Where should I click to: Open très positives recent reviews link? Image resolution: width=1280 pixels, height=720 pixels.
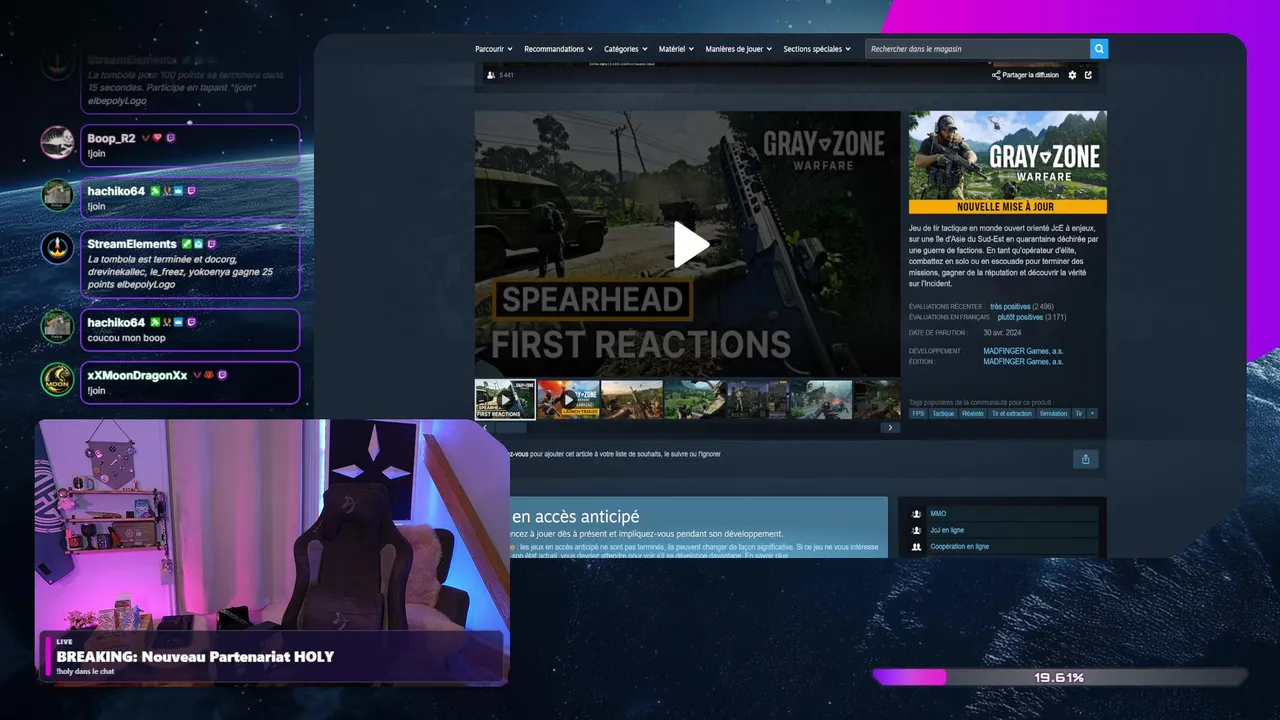click(x=1009, y=306)
